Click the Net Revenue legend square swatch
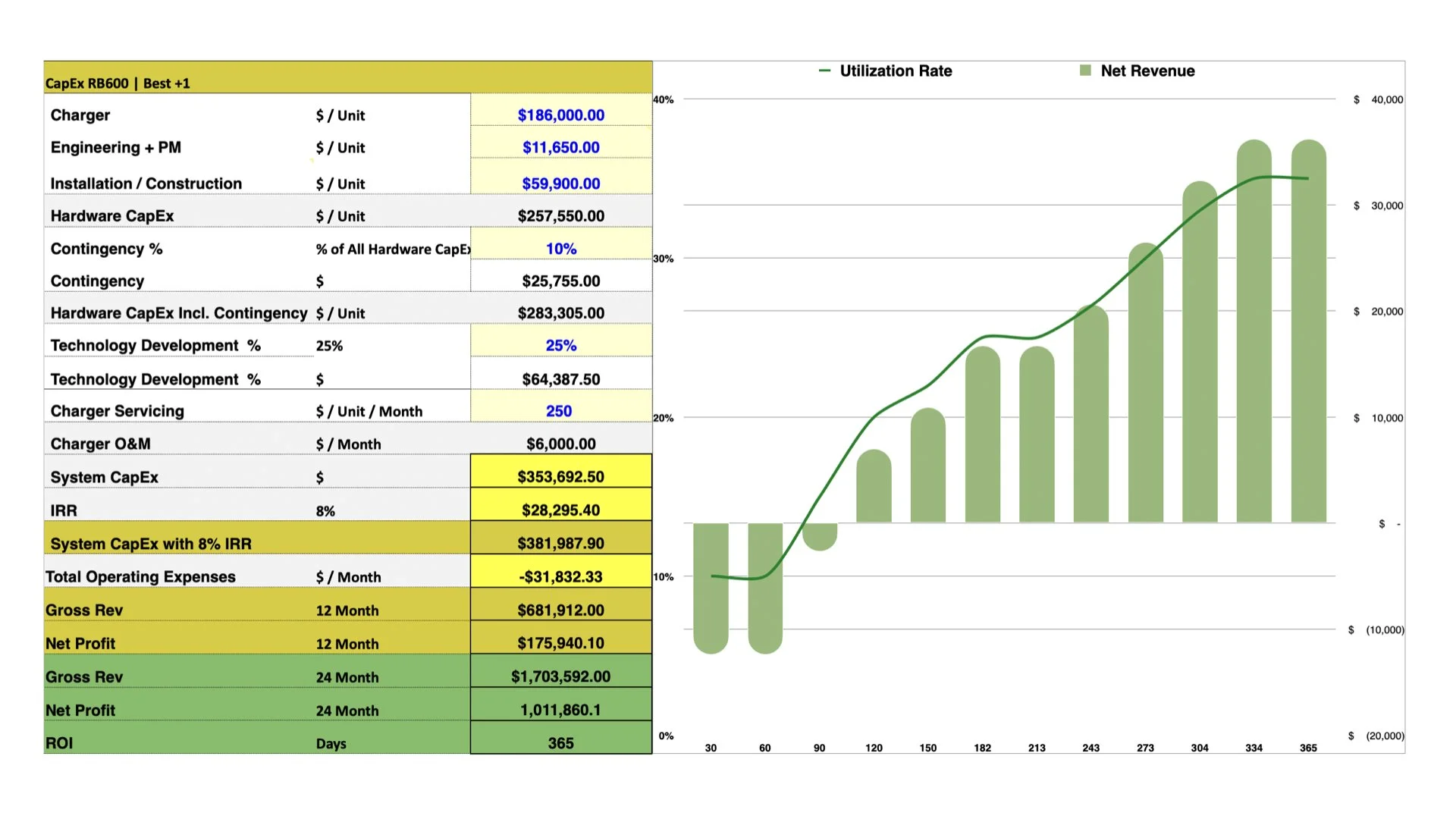 [x=1085, y=71]
